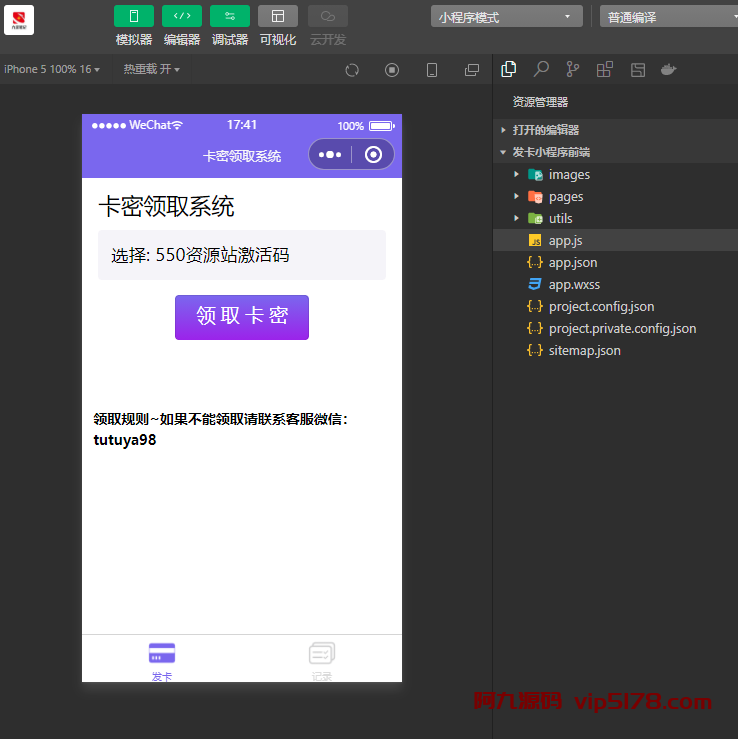Image resolution: width=738 pixels, height=739 pixels.
Task: Toggle the simulator panel button
Action: 134,16
